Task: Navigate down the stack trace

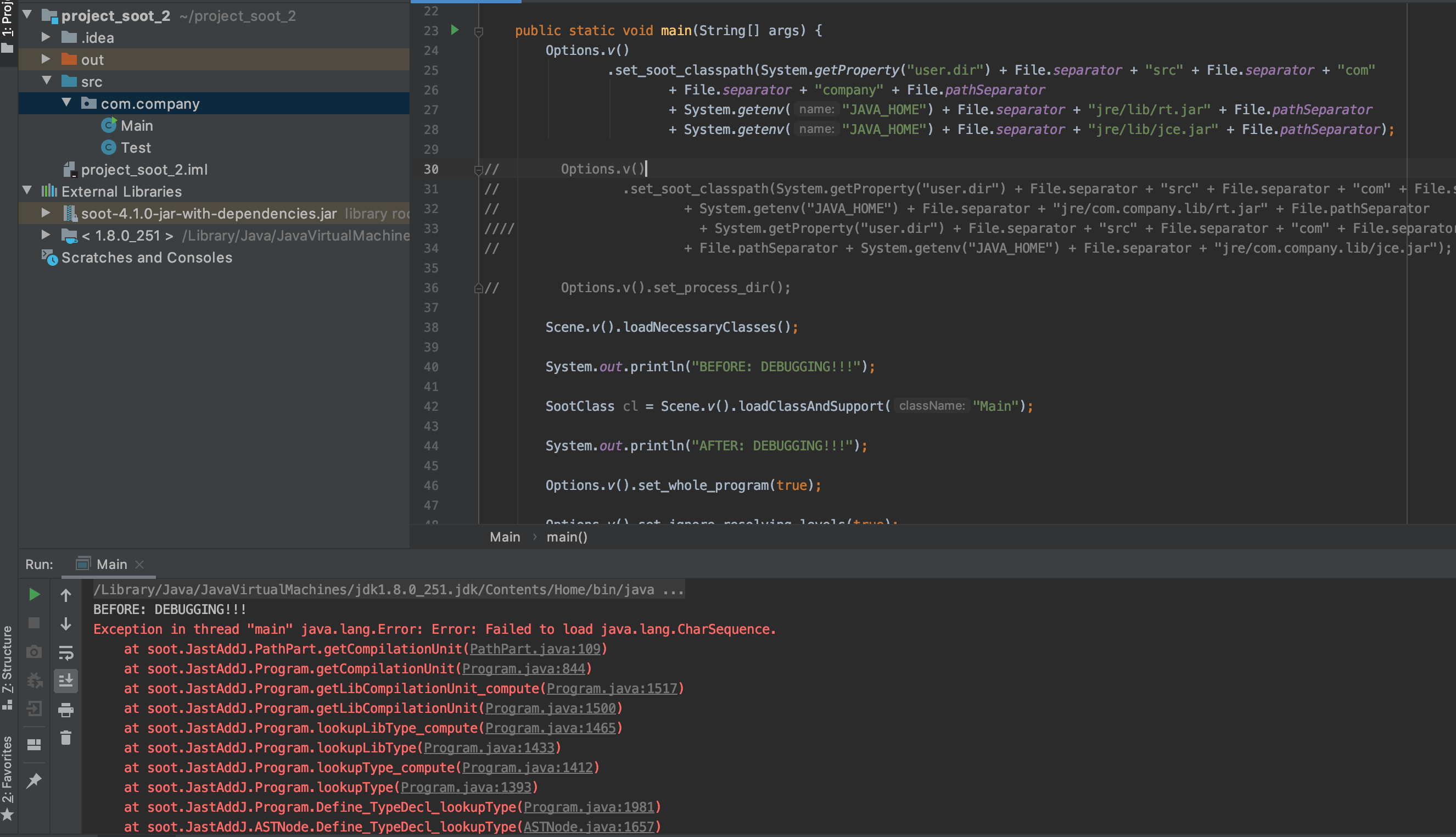Action: pyautogui.click(x=66, y=623)
